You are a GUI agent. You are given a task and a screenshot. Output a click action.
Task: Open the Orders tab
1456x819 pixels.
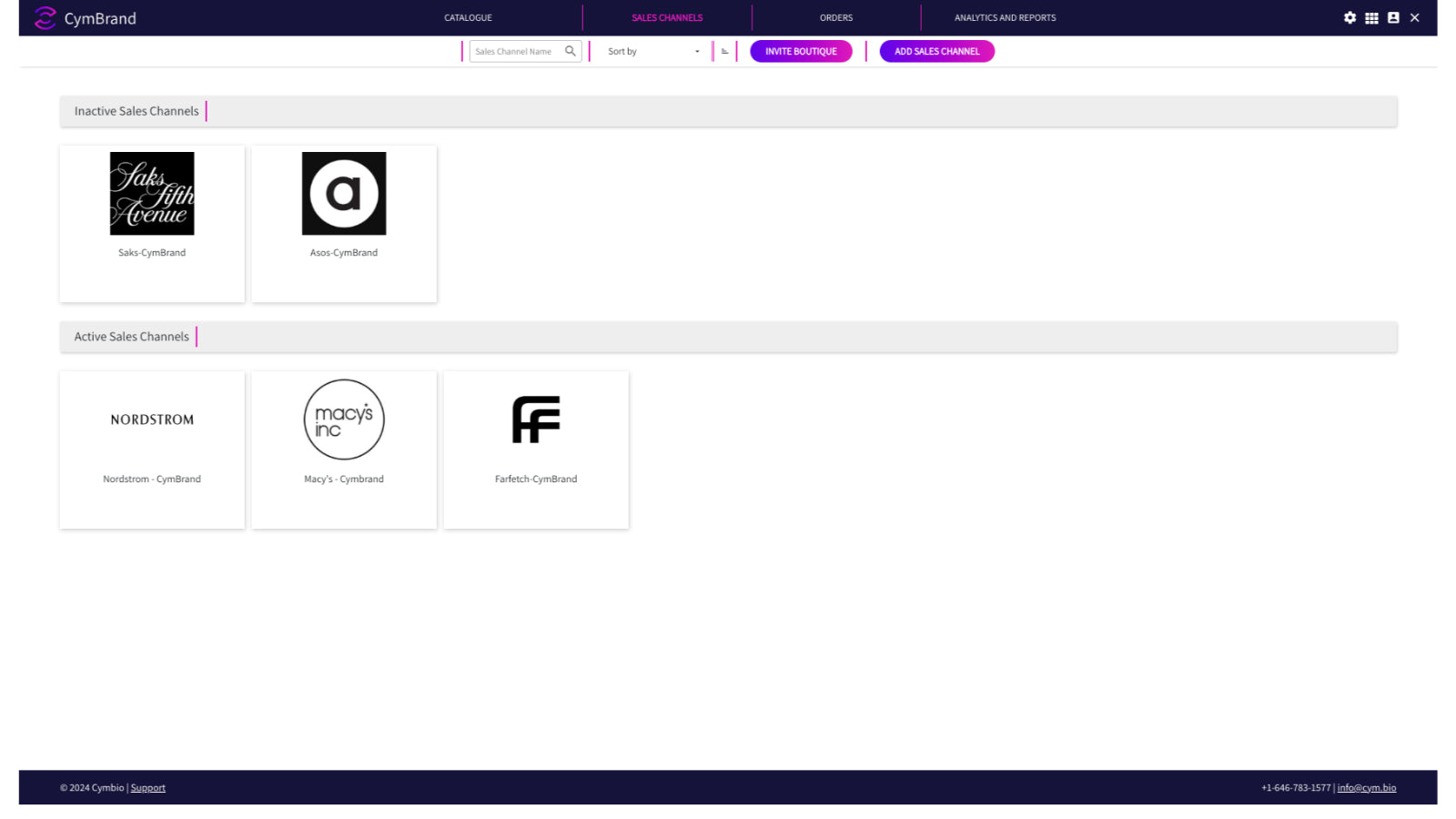[836, 17]
